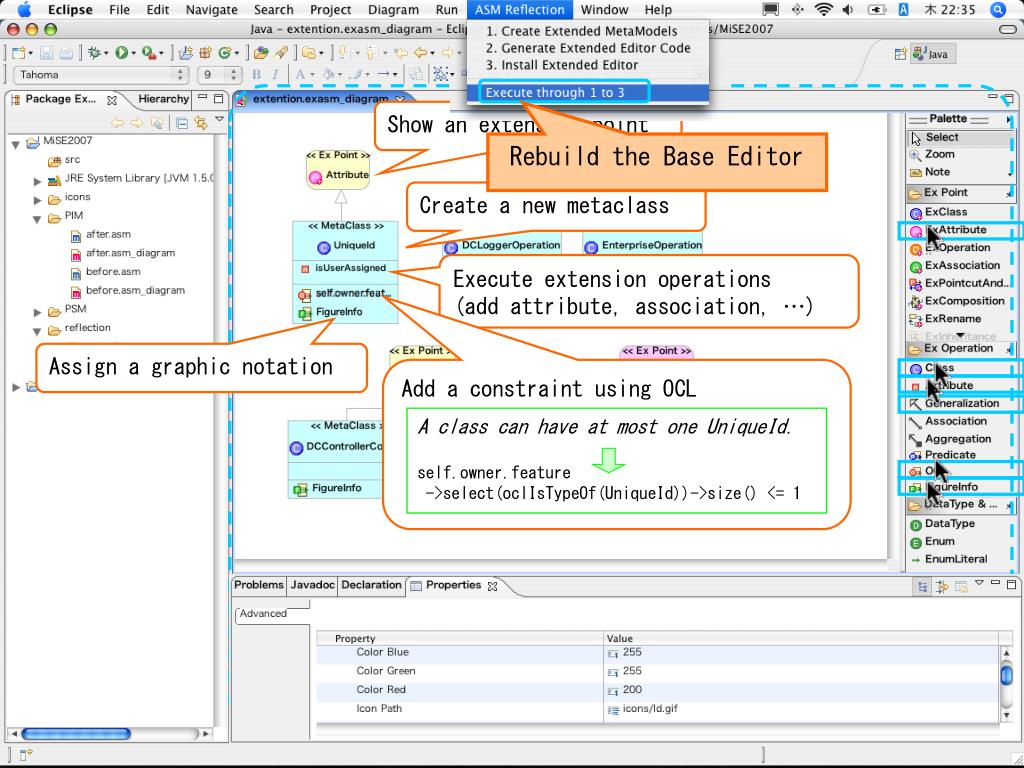Click the Collapse All icon in Package Explorer
The image size is (1024, 768).
pos(182,123)
